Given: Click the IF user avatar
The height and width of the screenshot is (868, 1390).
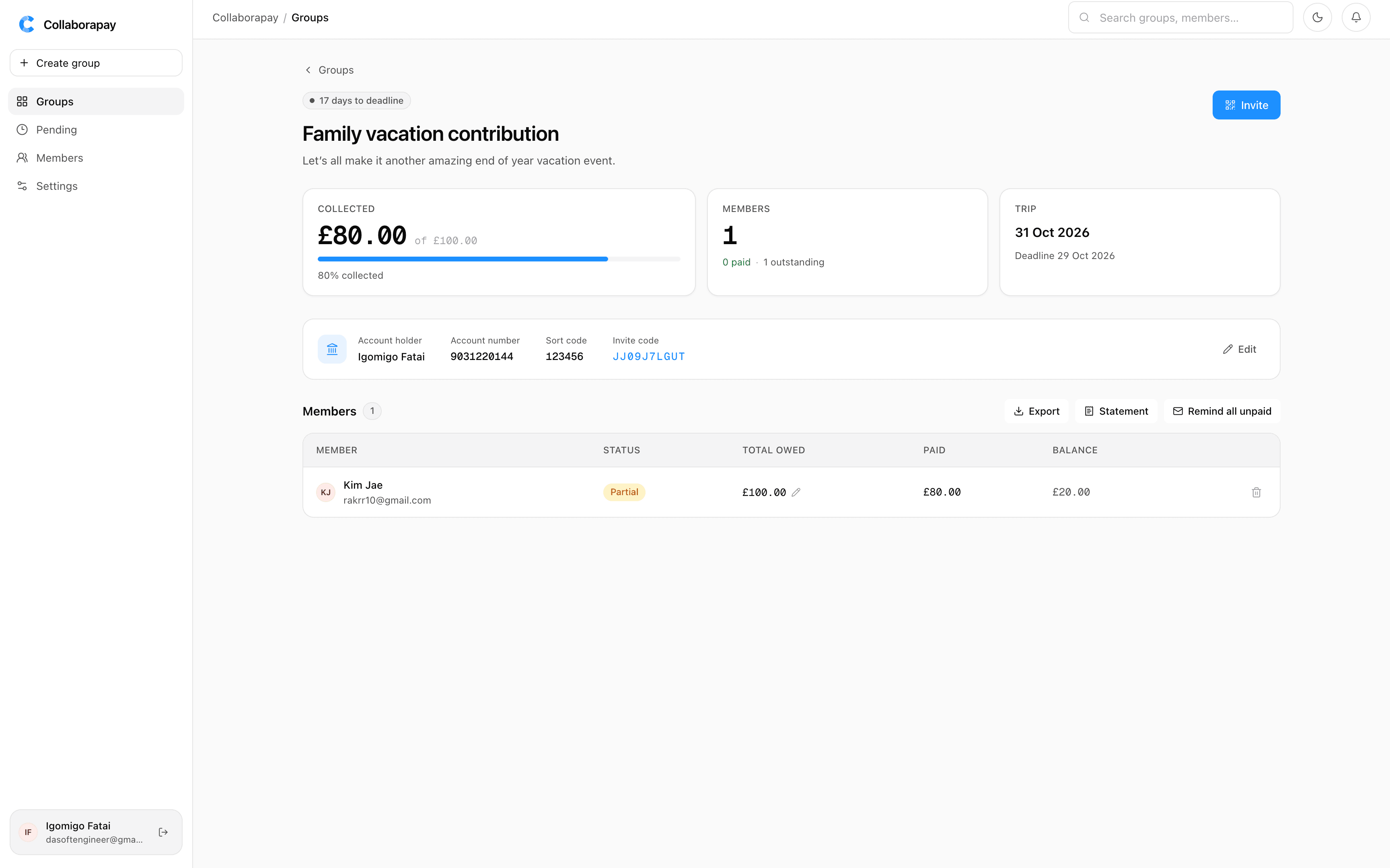Looking at the screenshot, I should click(28, 832).
